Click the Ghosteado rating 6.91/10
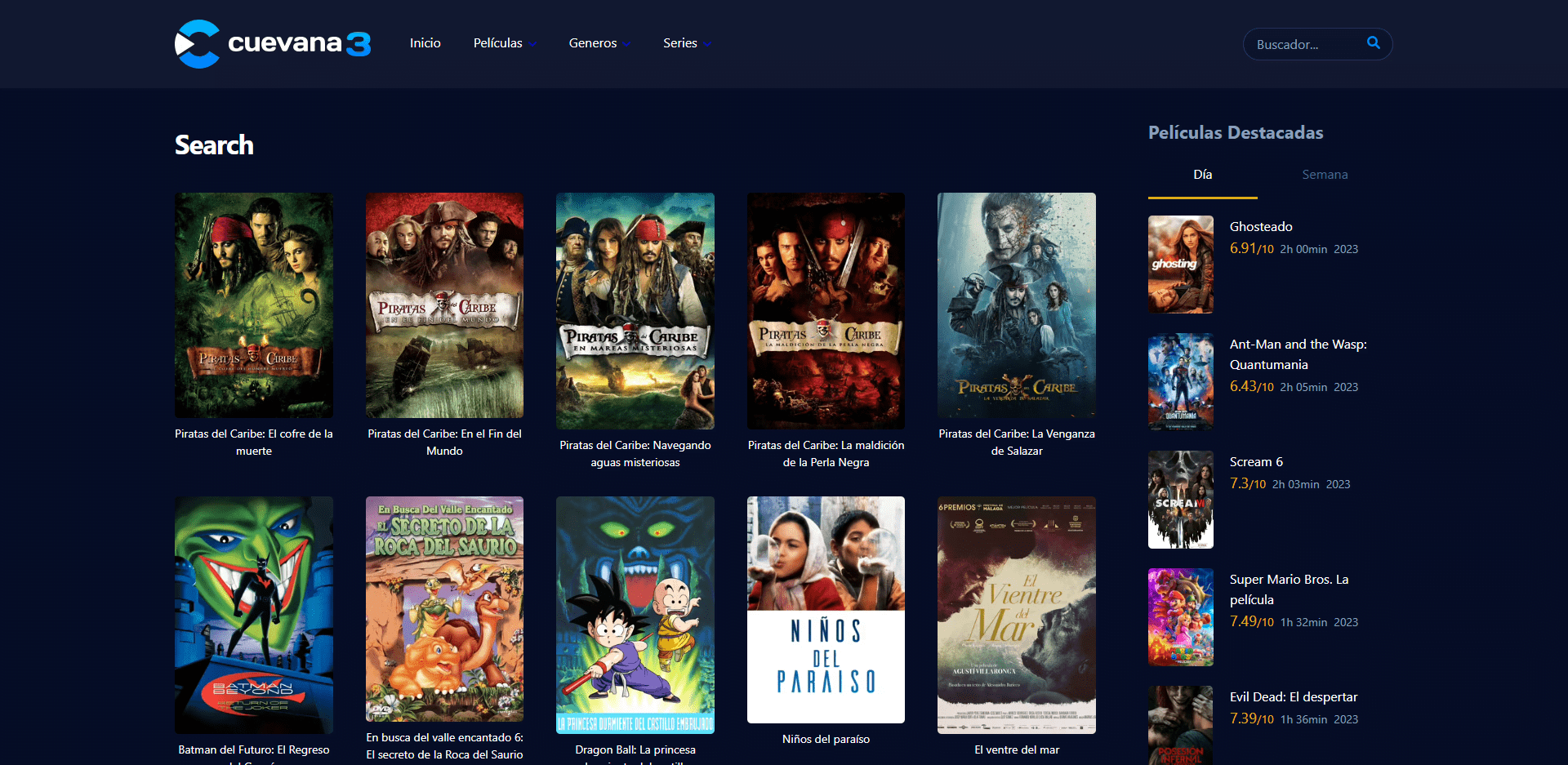The image size is (1568, 765). coord(1252,248)
